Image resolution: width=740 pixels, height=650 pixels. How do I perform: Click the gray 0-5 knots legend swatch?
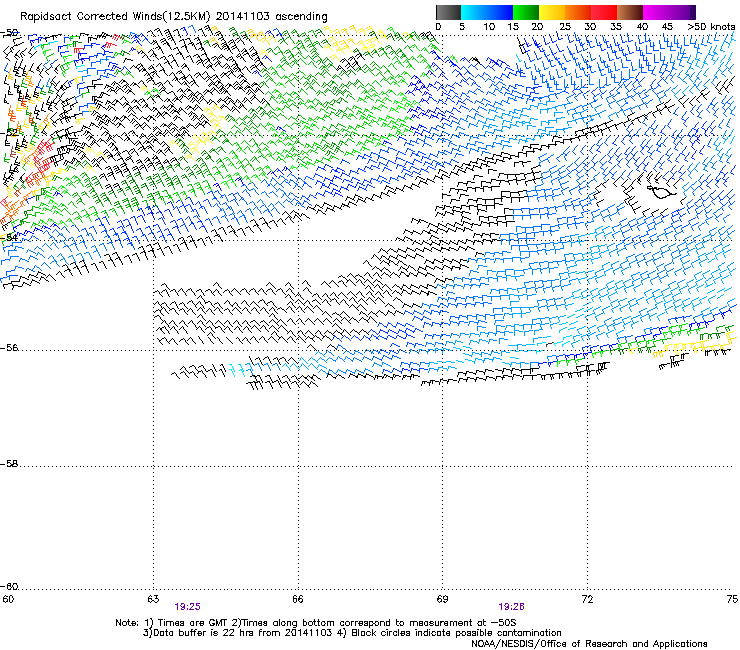click(448, 12)
